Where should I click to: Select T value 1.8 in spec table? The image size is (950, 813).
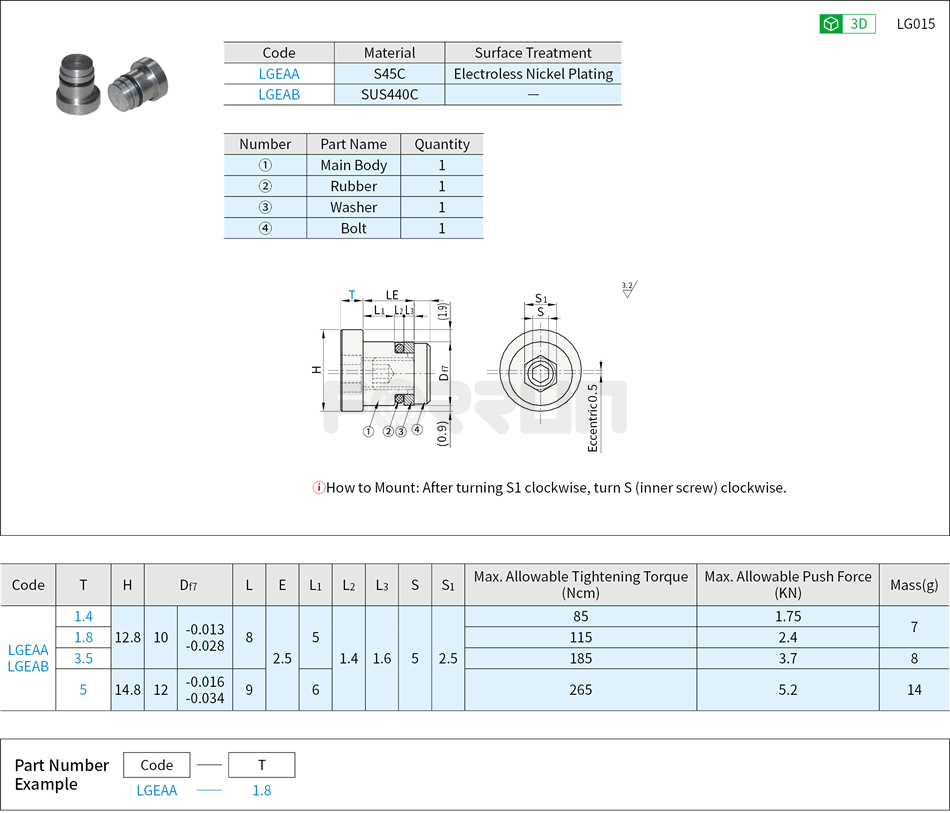pos(83,637)
